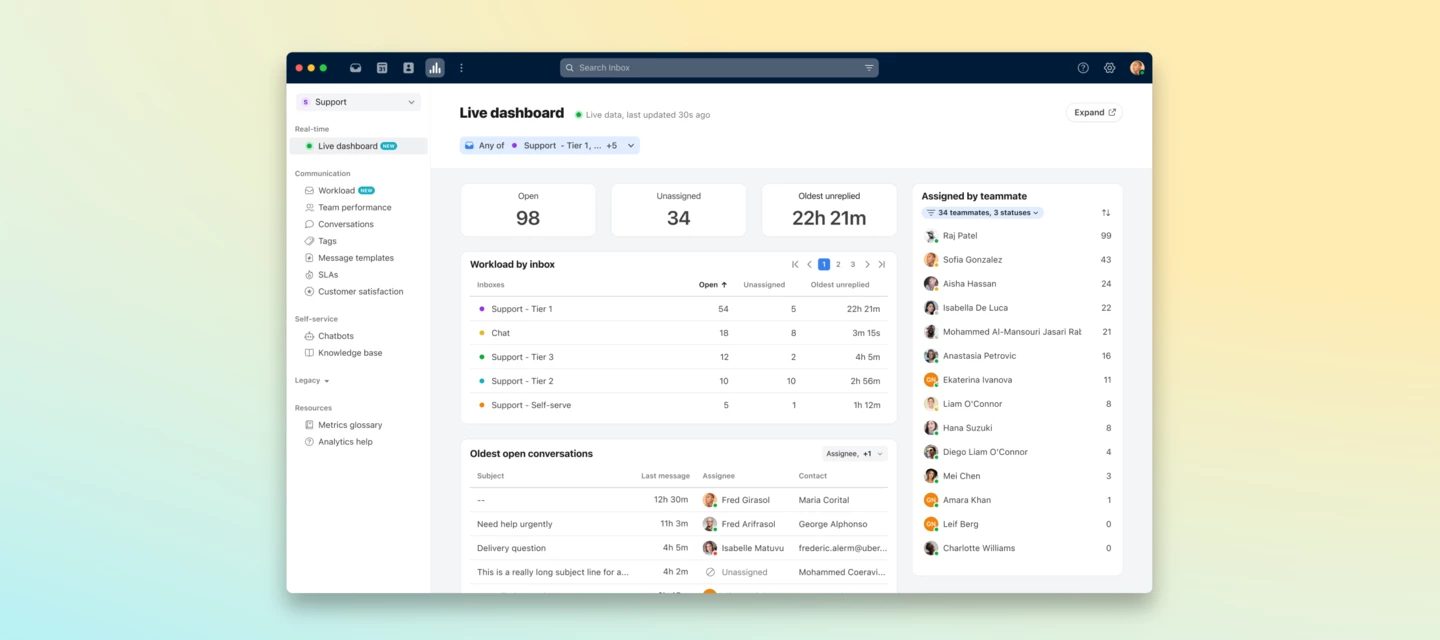The height and width of the screenshot is (640, 1440).
Task: Open the inbox filter Any of dropdown
Action: pyautogui.click(x=549, y=146)
